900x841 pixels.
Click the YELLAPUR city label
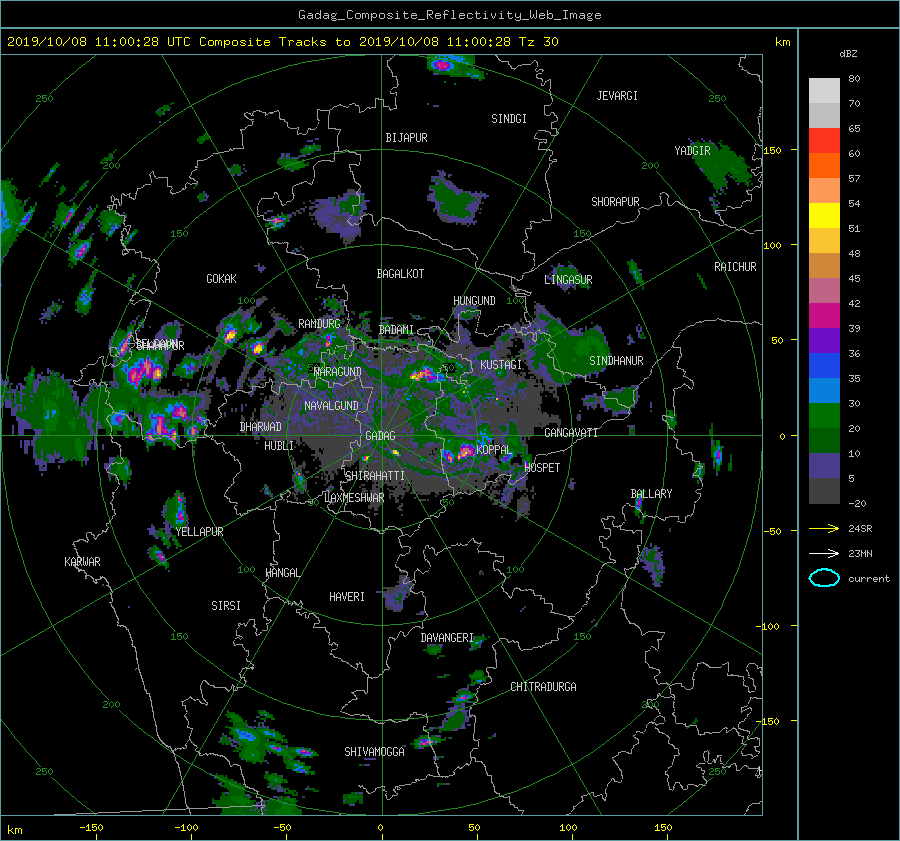199,532
